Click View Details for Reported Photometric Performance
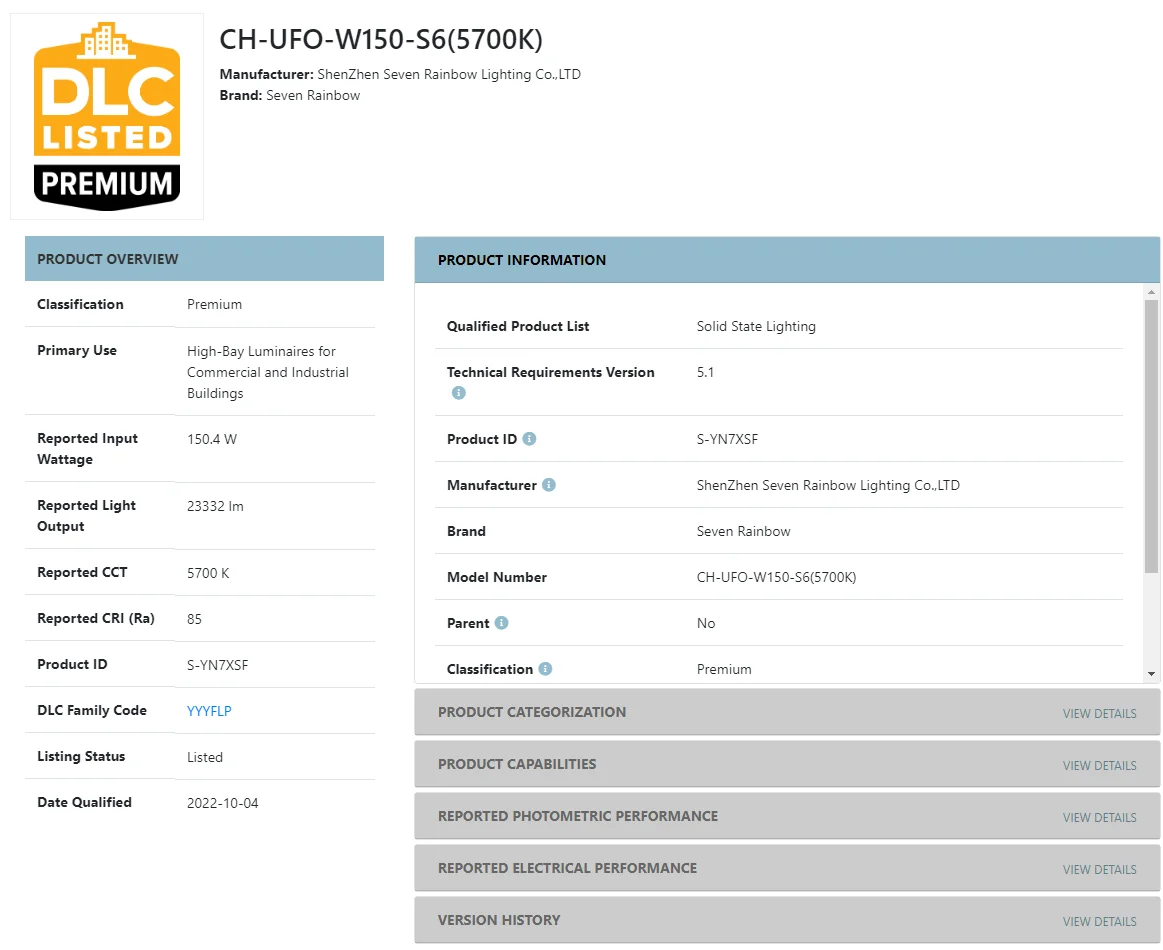The image size is (1163, 950). (x=1099, y=817)
